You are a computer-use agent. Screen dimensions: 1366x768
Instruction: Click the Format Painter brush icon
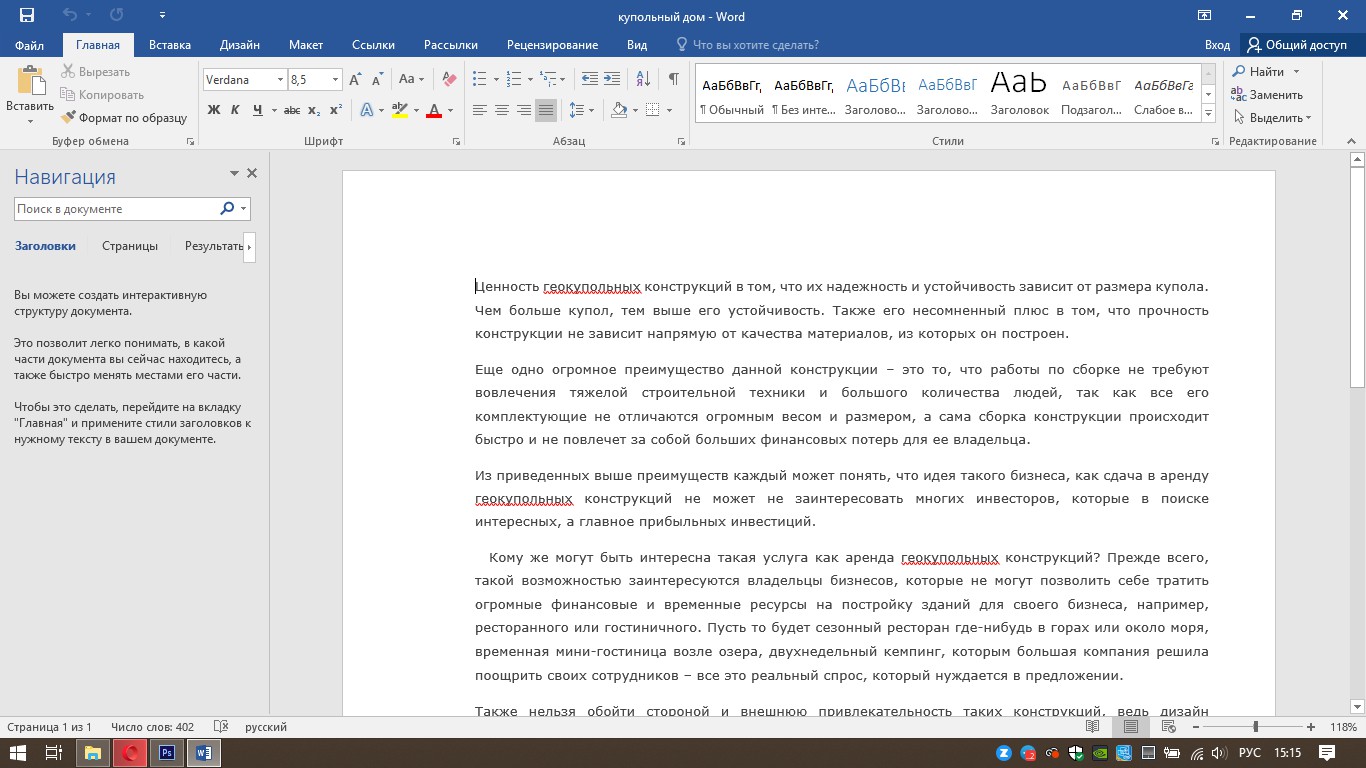68,118
